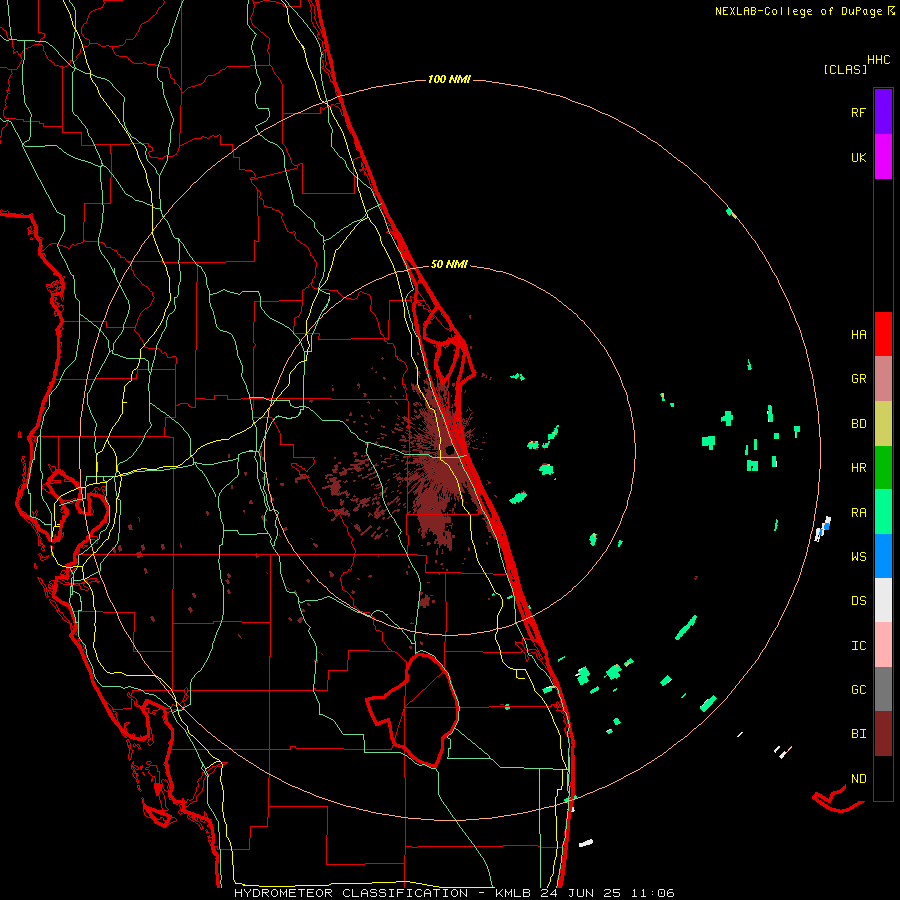The image size is (900, 900).
Task: Click the light pink IC legend swatch
Action: 883,645
